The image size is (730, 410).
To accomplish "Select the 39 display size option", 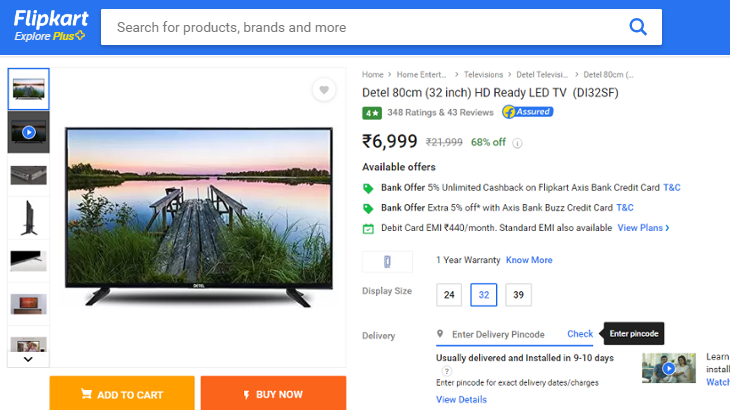I will [x=518, y=295].
